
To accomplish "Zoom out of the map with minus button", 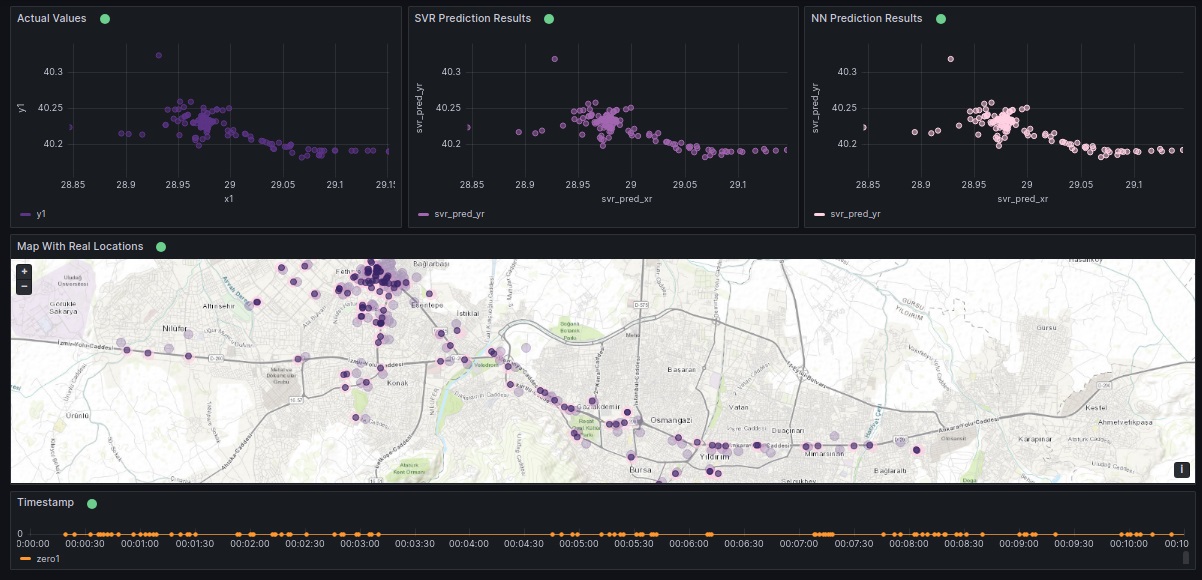I will 24,286.
